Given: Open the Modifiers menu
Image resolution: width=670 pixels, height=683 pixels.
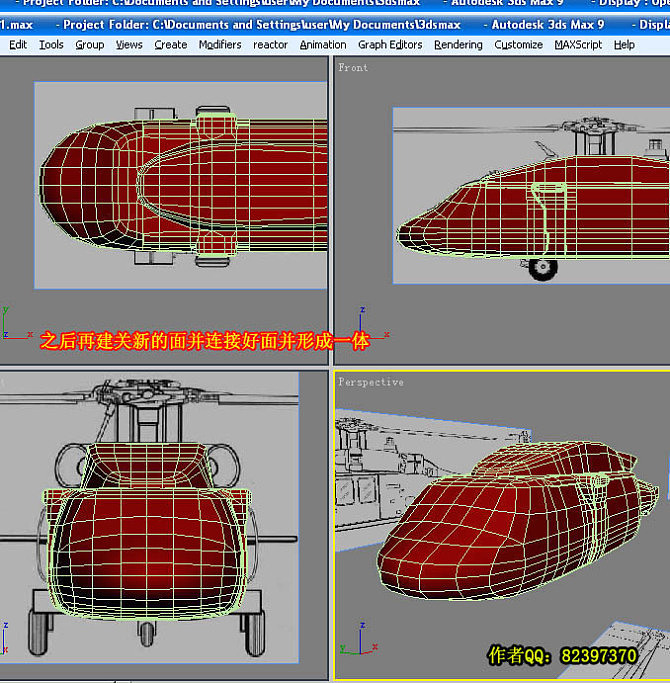Looking at the screenshot, I should [x=220, y=45].
